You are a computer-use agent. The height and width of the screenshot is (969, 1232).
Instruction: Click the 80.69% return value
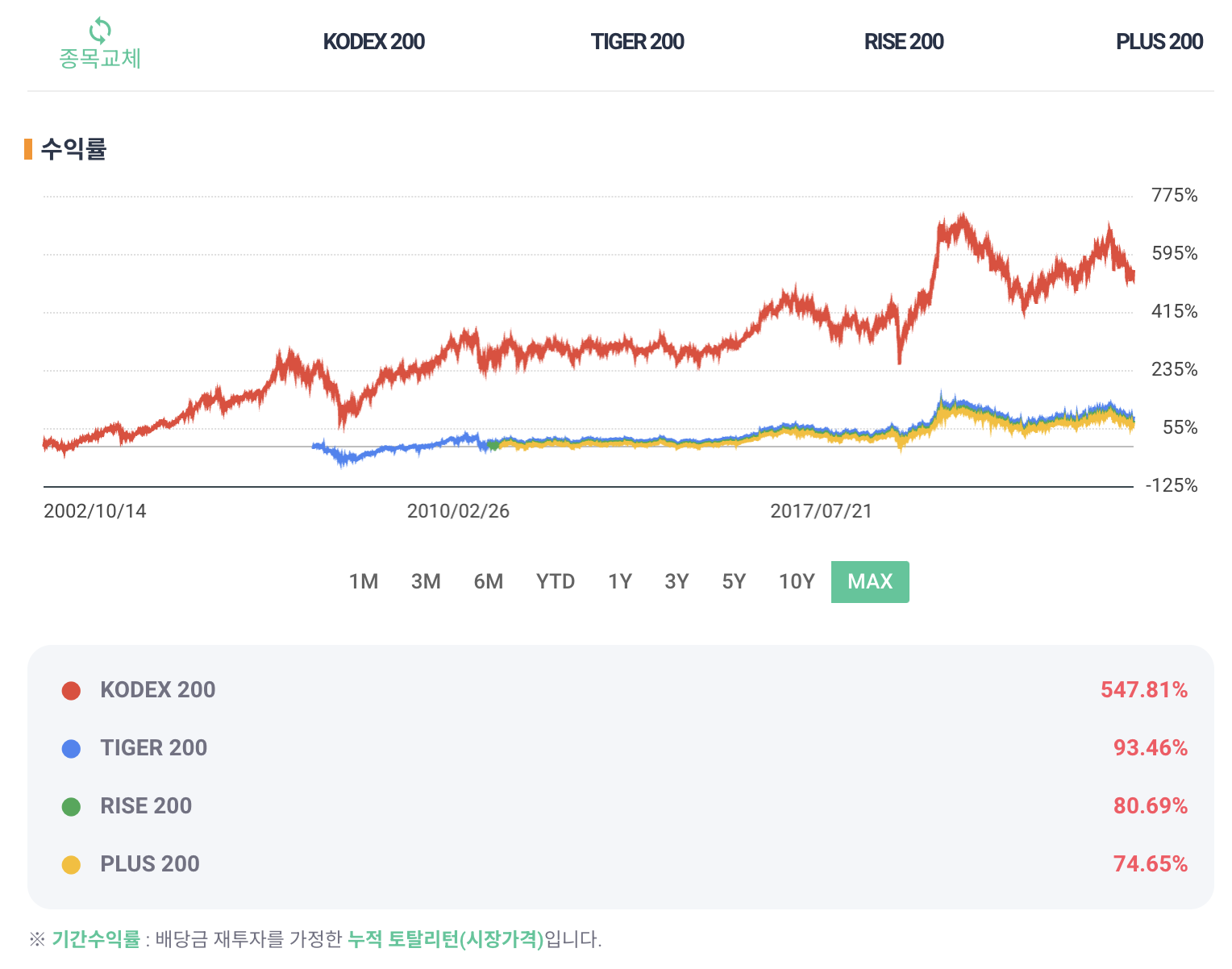[1151, 806]
